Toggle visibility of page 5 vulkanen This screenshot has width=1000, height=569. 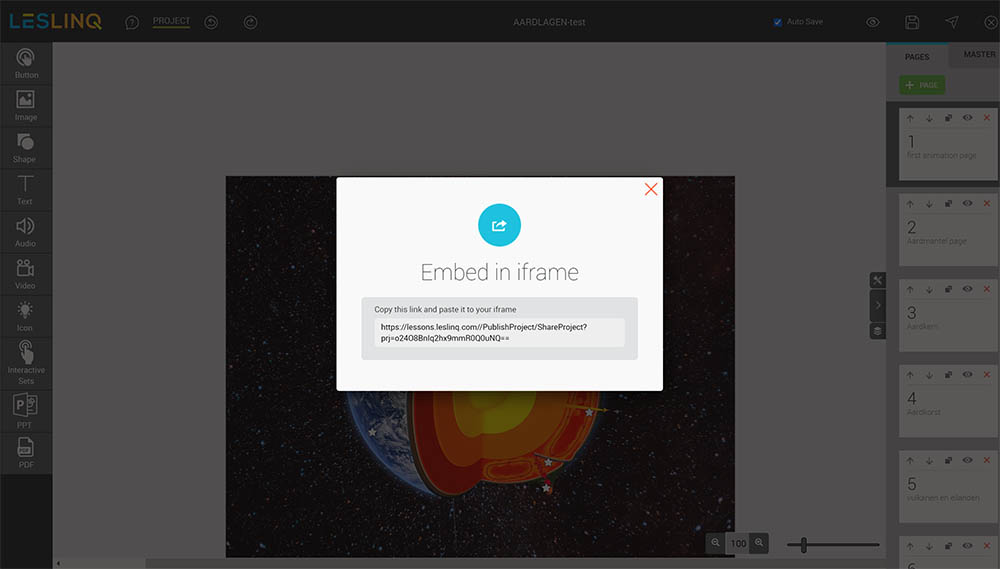[x=967, y=460]
